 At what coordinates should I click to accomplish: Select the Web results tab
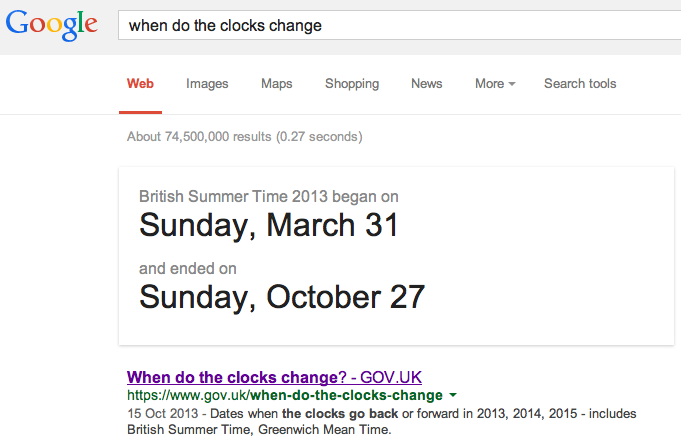(x=140, y=83)
